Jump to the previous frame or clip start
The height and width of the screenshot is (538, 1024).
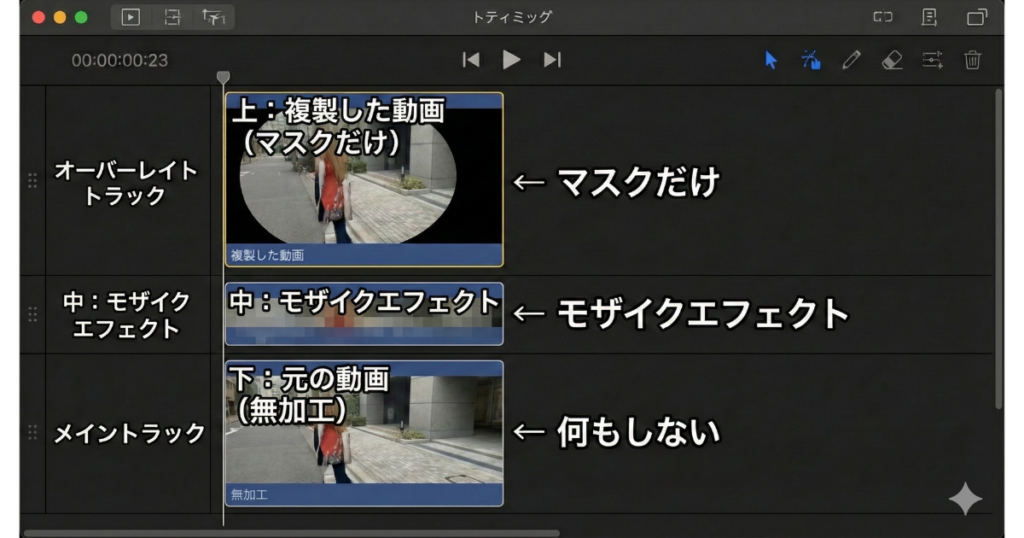[x=471, y=60]
